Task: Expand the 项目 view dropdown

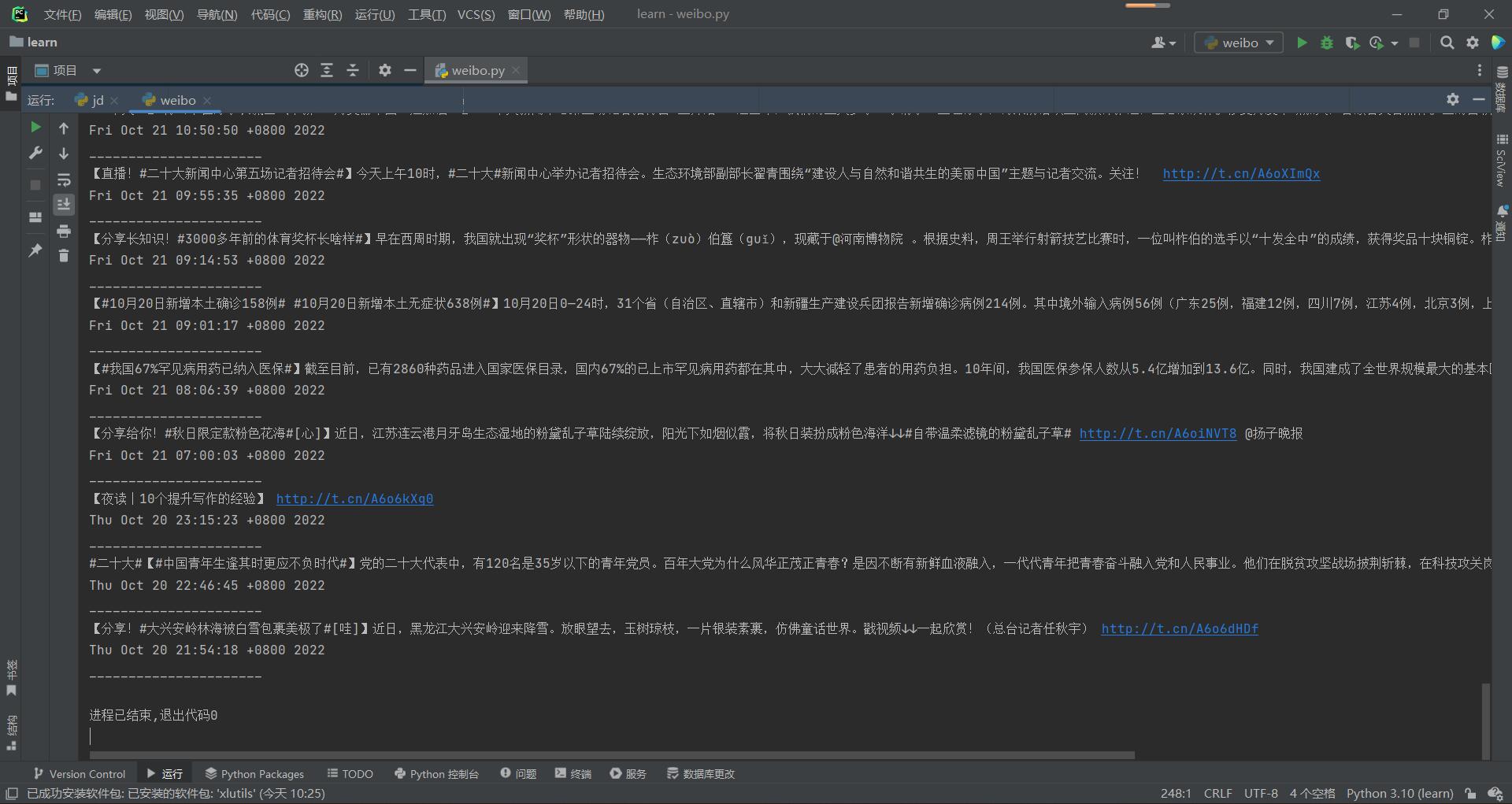Action: pos(97,71)
